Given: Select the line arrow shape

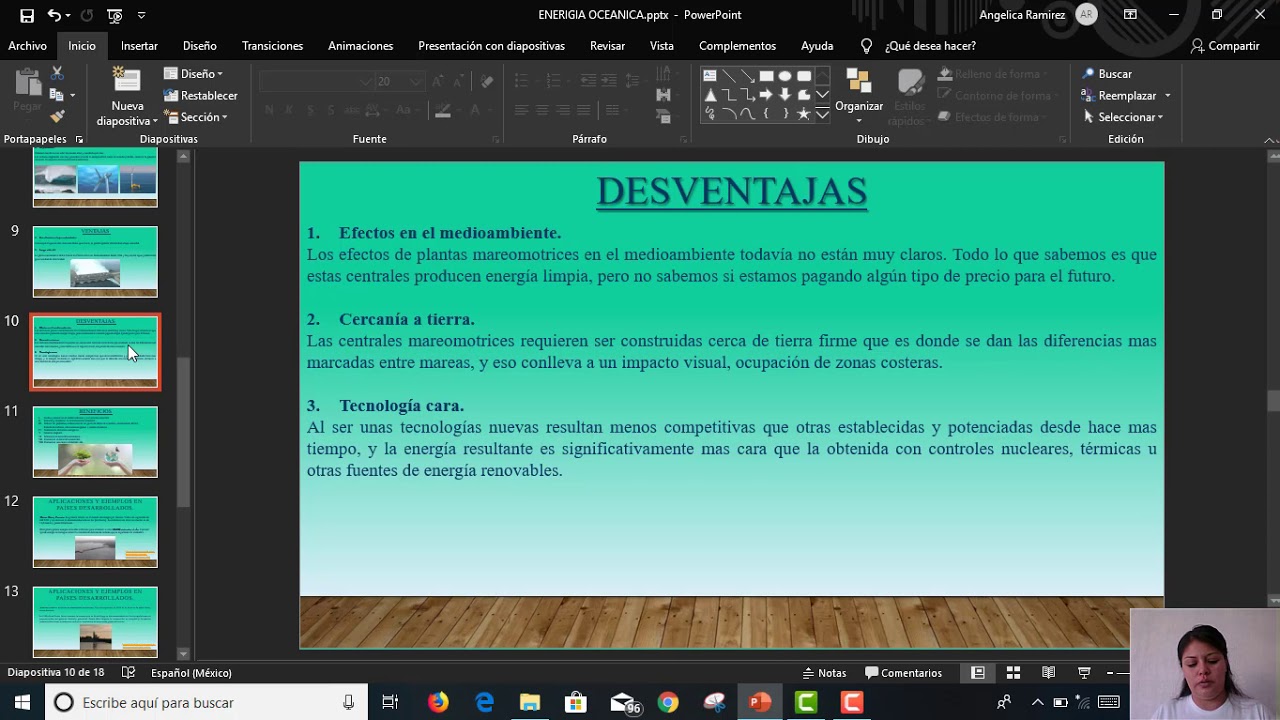Looking at the screenshot, I should (x=747, y=76).
